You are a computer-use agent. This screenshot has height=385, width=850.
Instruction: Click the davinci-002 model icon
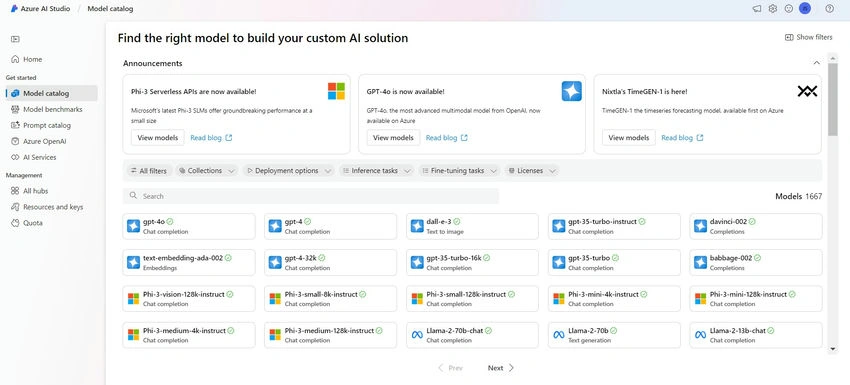click(x=700, y=226)
